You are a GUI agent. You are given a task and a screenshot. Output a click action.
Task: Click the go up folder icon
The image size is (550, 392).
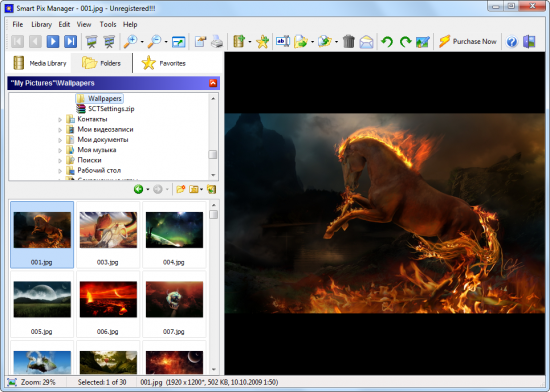pos(212,189)
